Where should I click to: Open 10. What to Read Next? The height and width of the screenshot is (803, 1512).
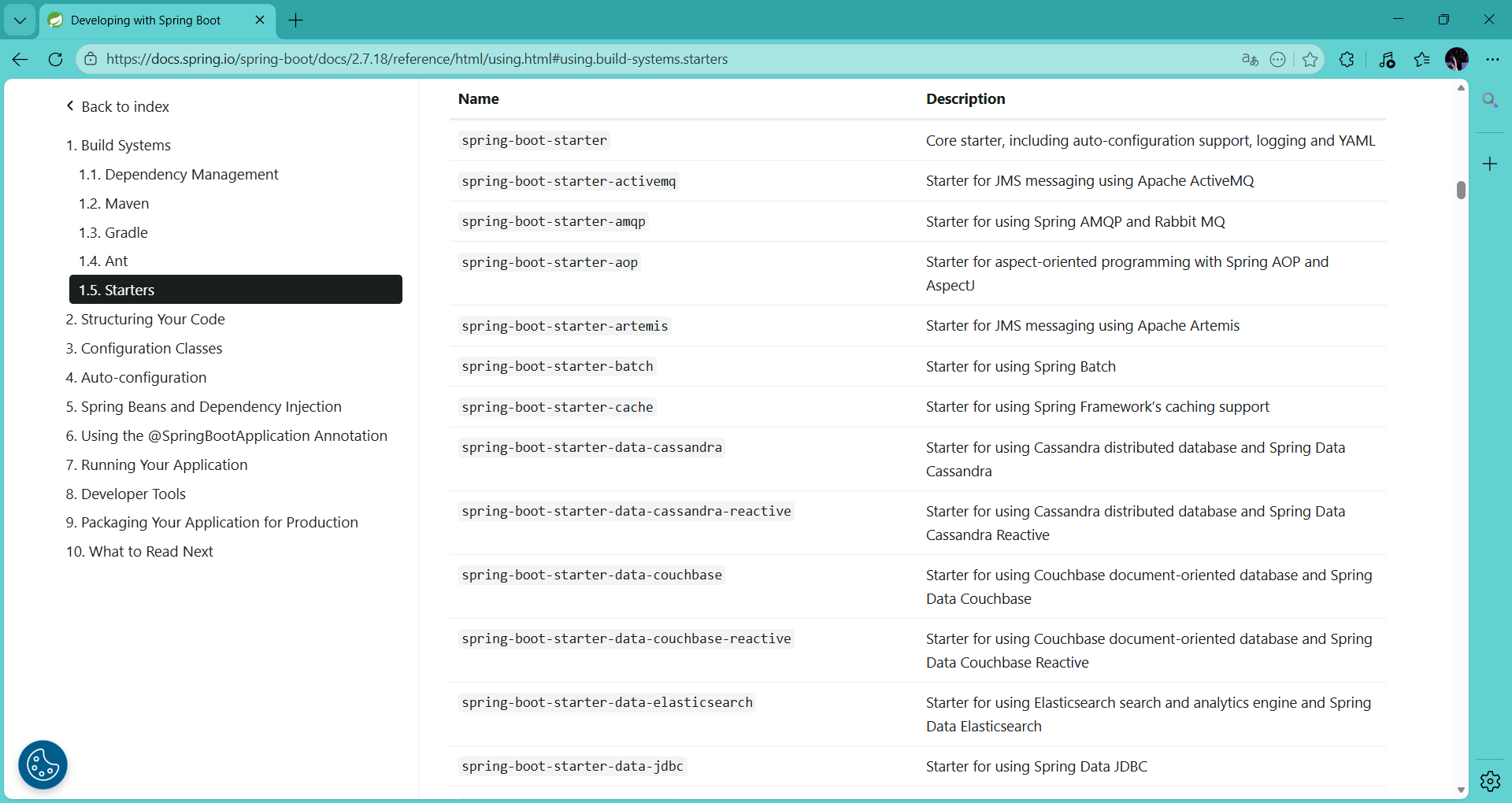[x=139, y=551]
